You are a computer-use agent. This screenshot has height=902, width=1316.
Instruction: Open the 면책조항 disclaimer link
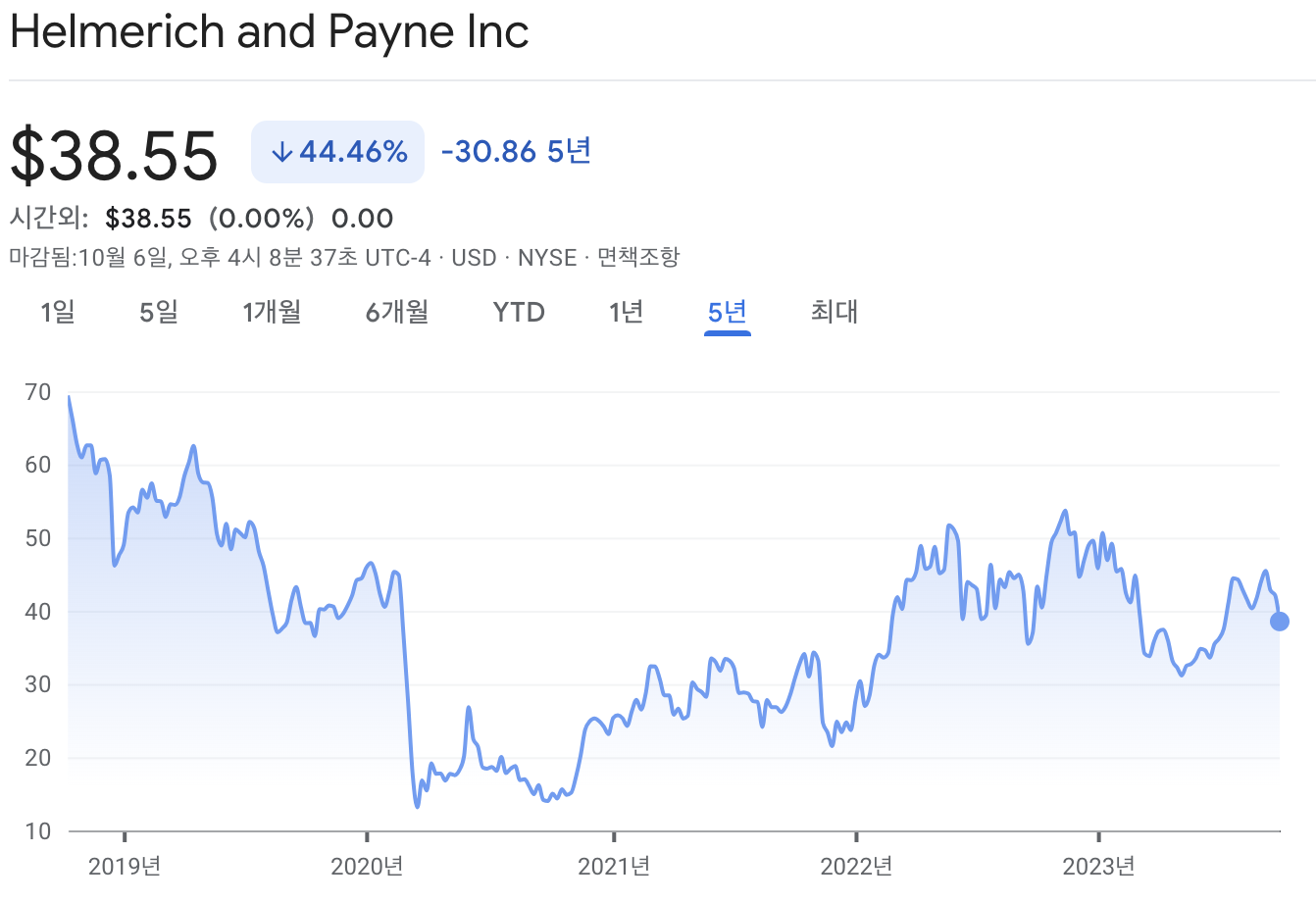[x=637, y=258]
